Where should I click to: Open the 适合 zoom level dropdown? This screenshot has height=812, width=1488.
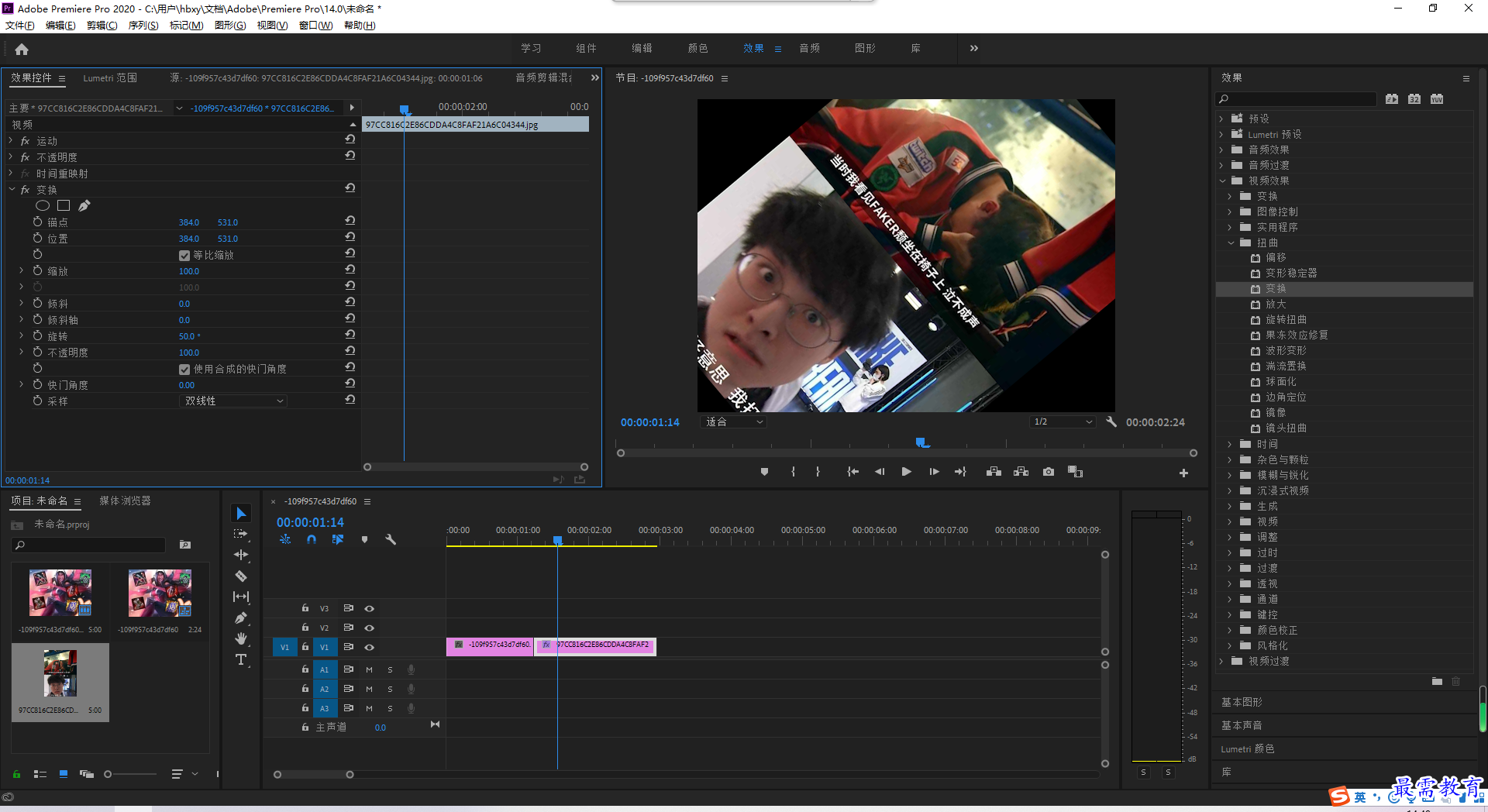[733, 421]
